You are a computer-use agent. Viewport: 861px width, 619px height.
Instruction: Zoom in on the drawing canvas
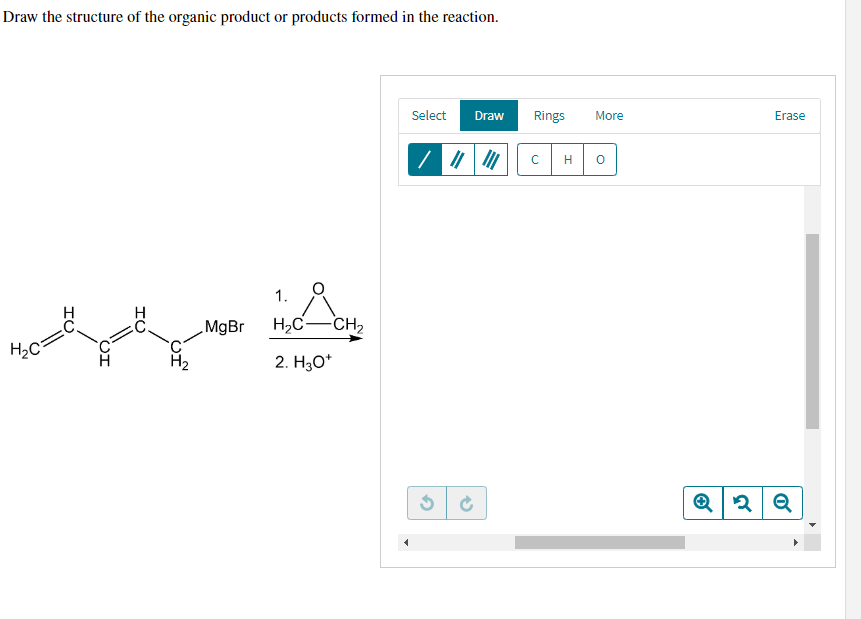tap(703, 503)
